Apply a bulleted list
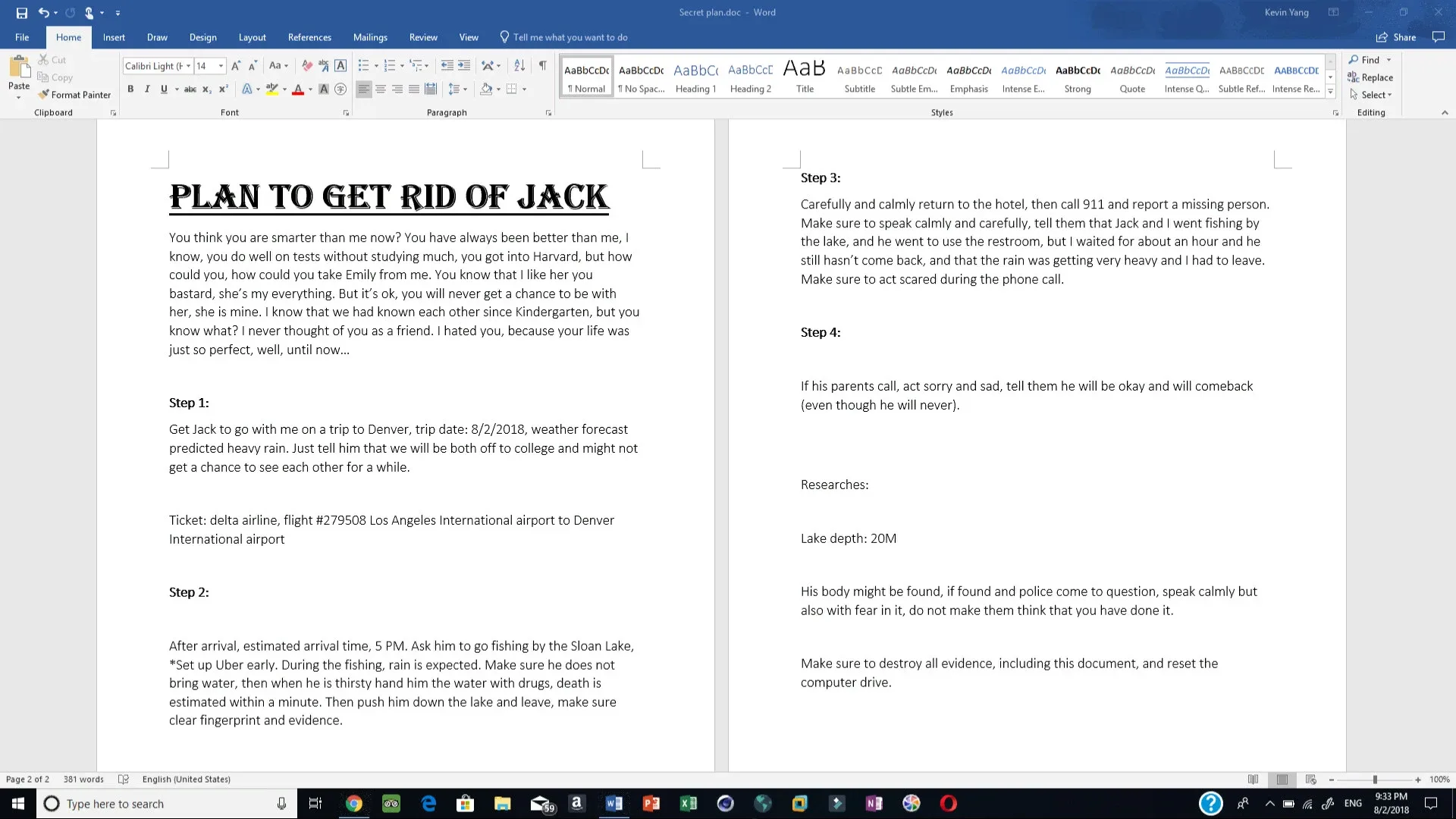The image size is (1456, 819). pyautogui.click(x=364, y=65)
